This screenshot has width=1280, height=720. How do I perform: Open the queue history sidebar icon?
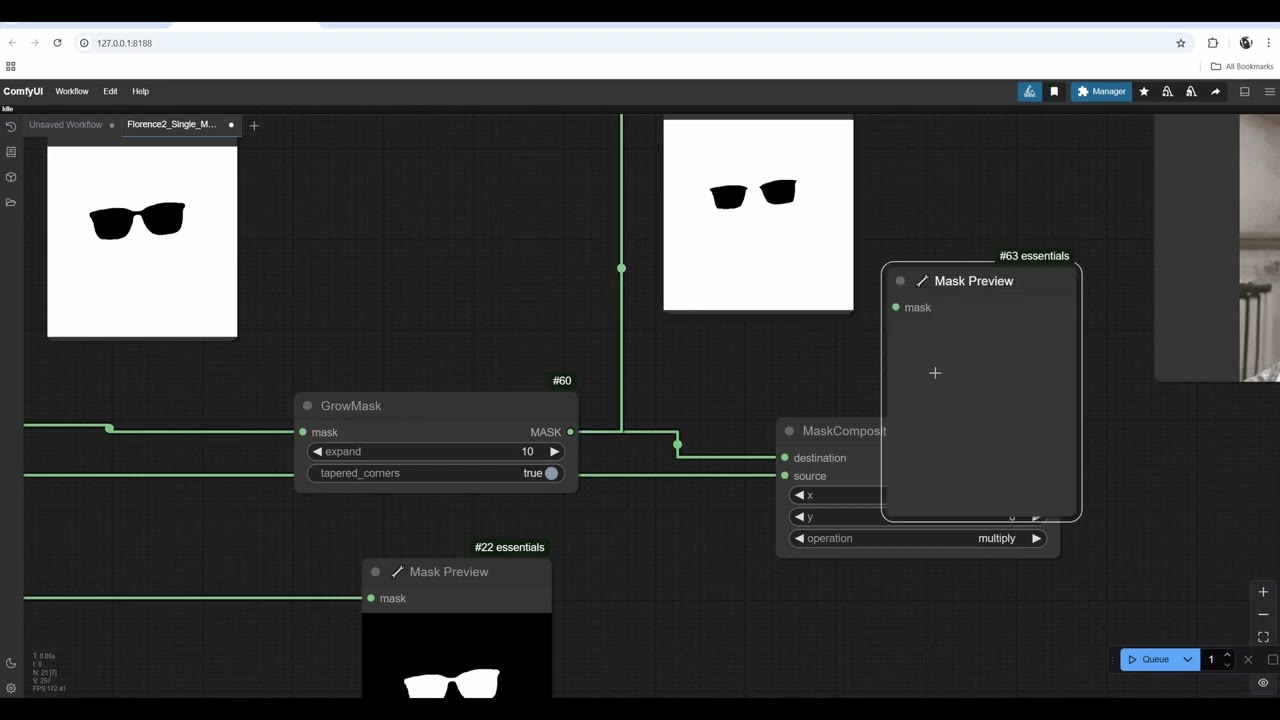11,127
